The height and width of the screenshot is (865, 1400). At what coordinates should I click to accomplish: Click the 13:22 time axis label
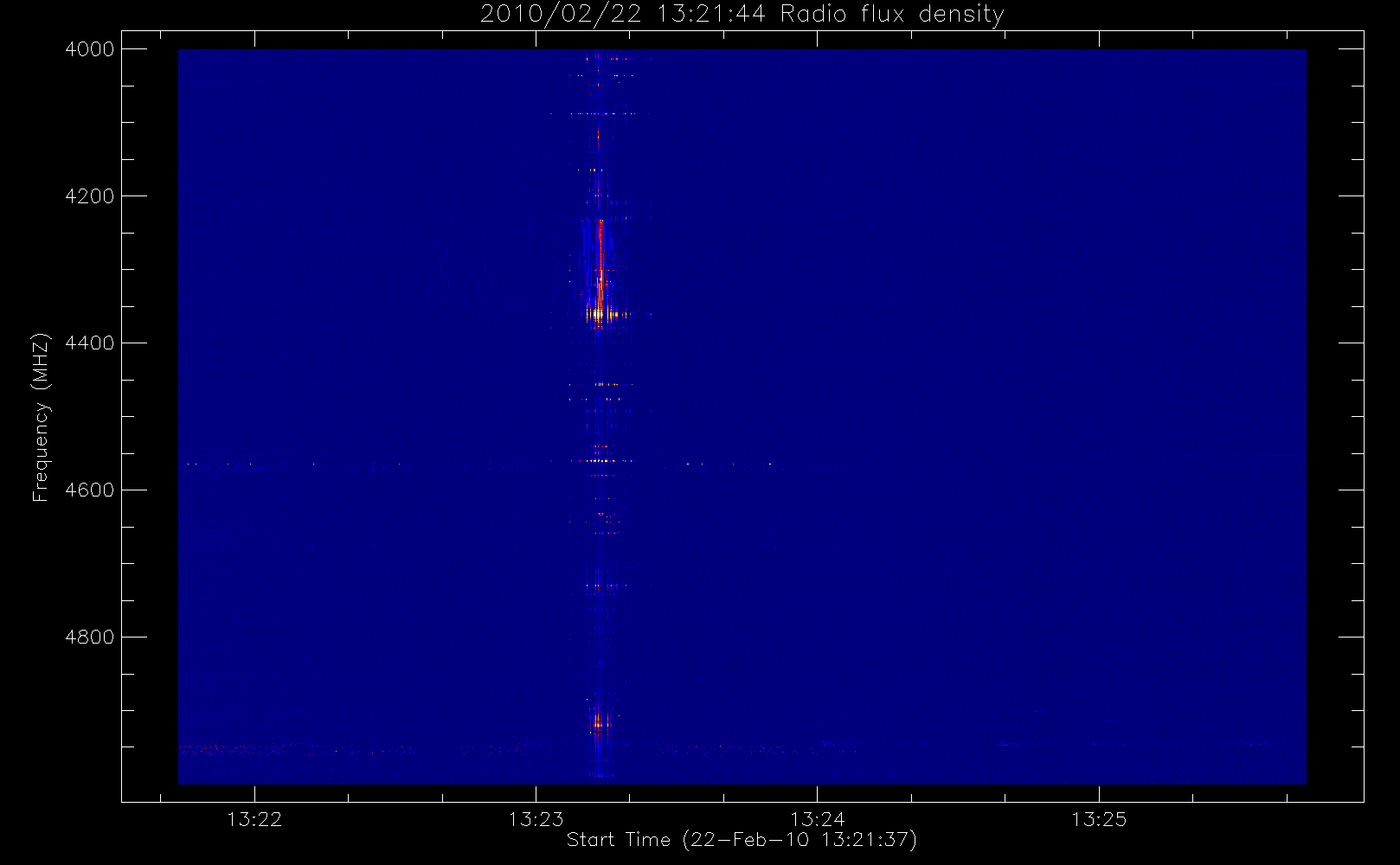point(254,819)
